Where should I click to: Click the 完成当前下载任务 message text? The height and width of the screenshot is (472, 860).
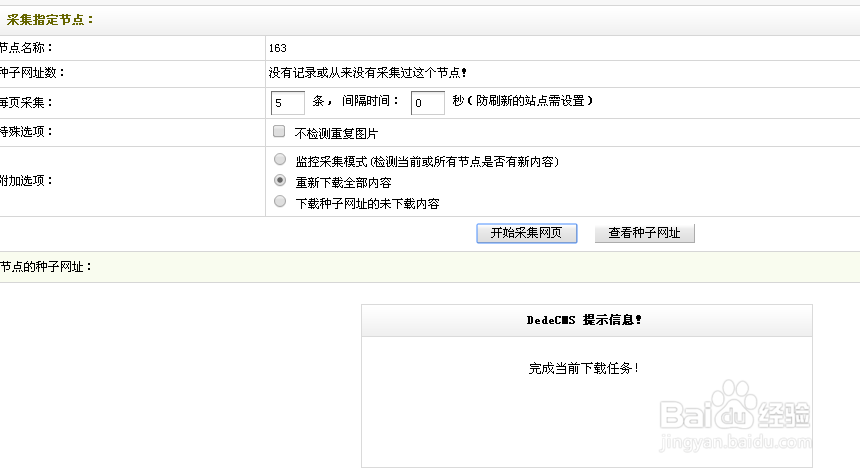click(584, 368)
